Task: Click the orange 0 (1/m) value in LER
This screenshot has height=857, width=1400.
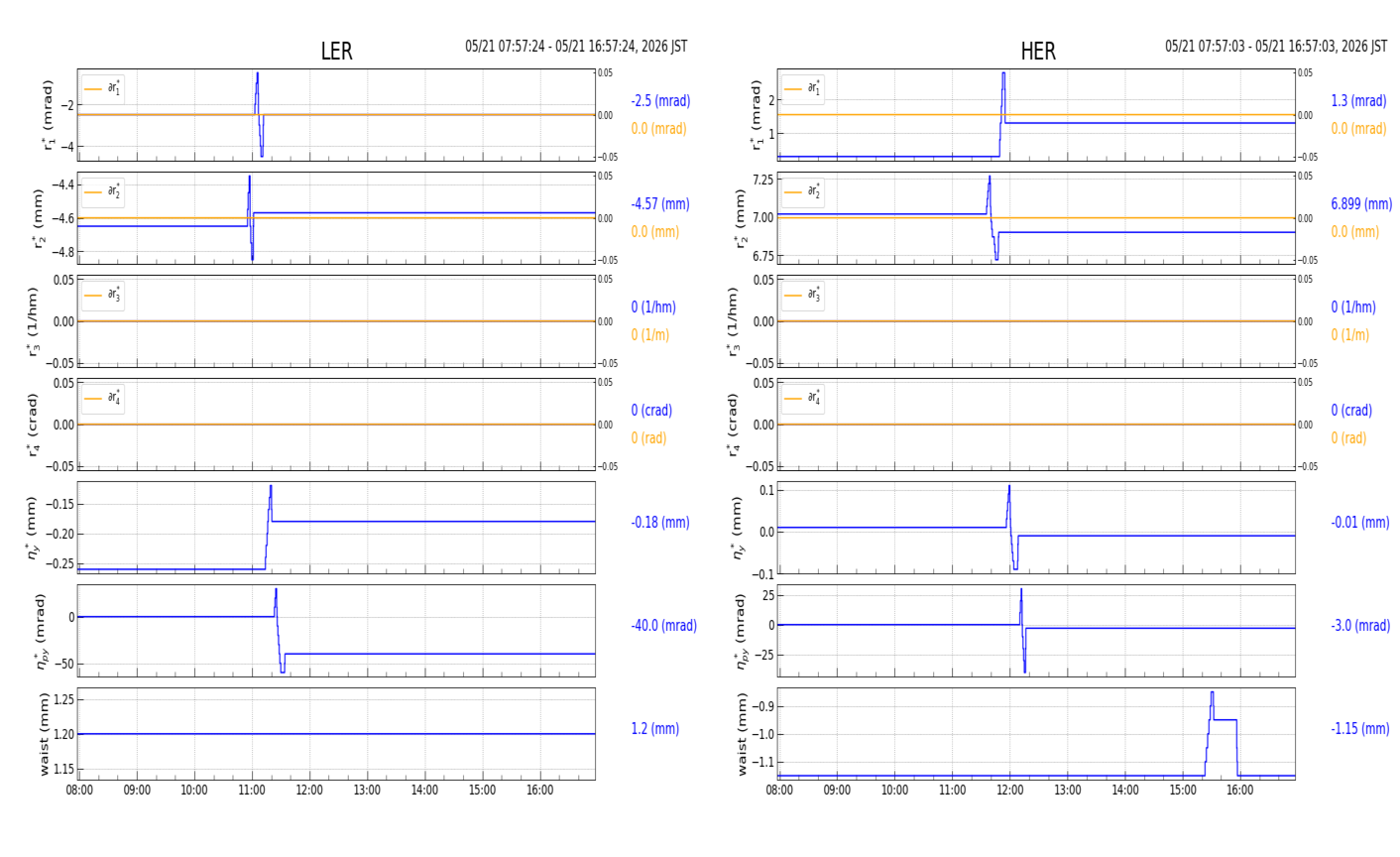Action: (x=650, y=335)
